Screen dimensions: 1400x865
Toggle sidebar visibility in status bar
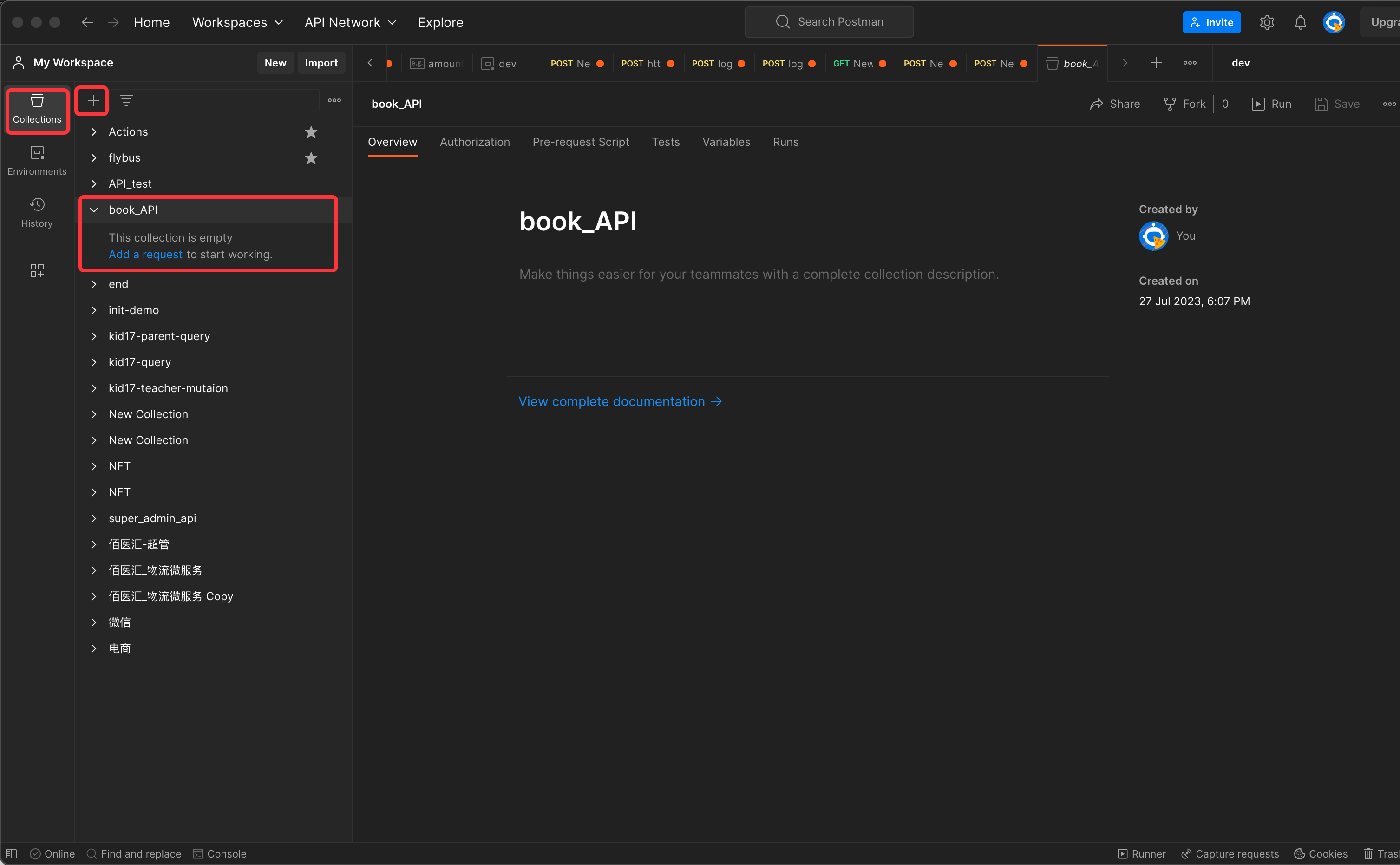point(12,853)
